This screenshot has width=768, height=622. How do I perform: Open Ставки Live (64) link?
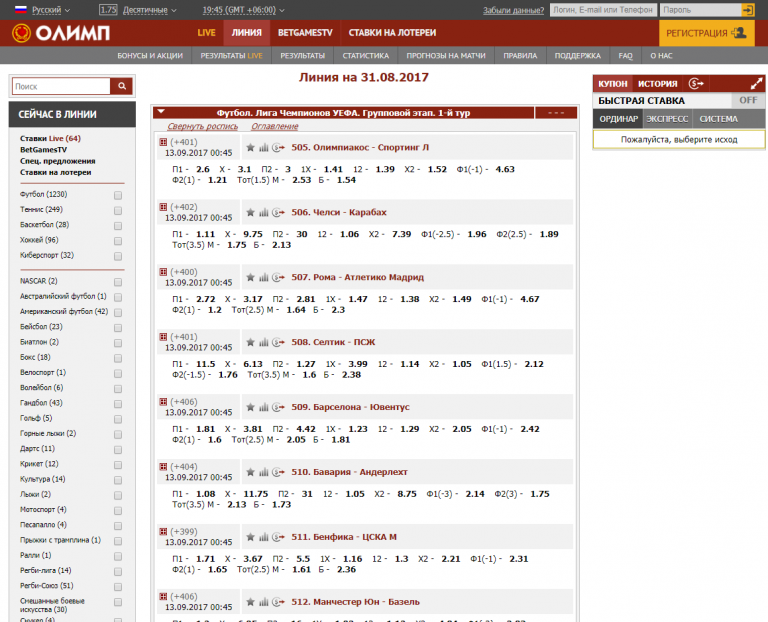click(50, 139)
